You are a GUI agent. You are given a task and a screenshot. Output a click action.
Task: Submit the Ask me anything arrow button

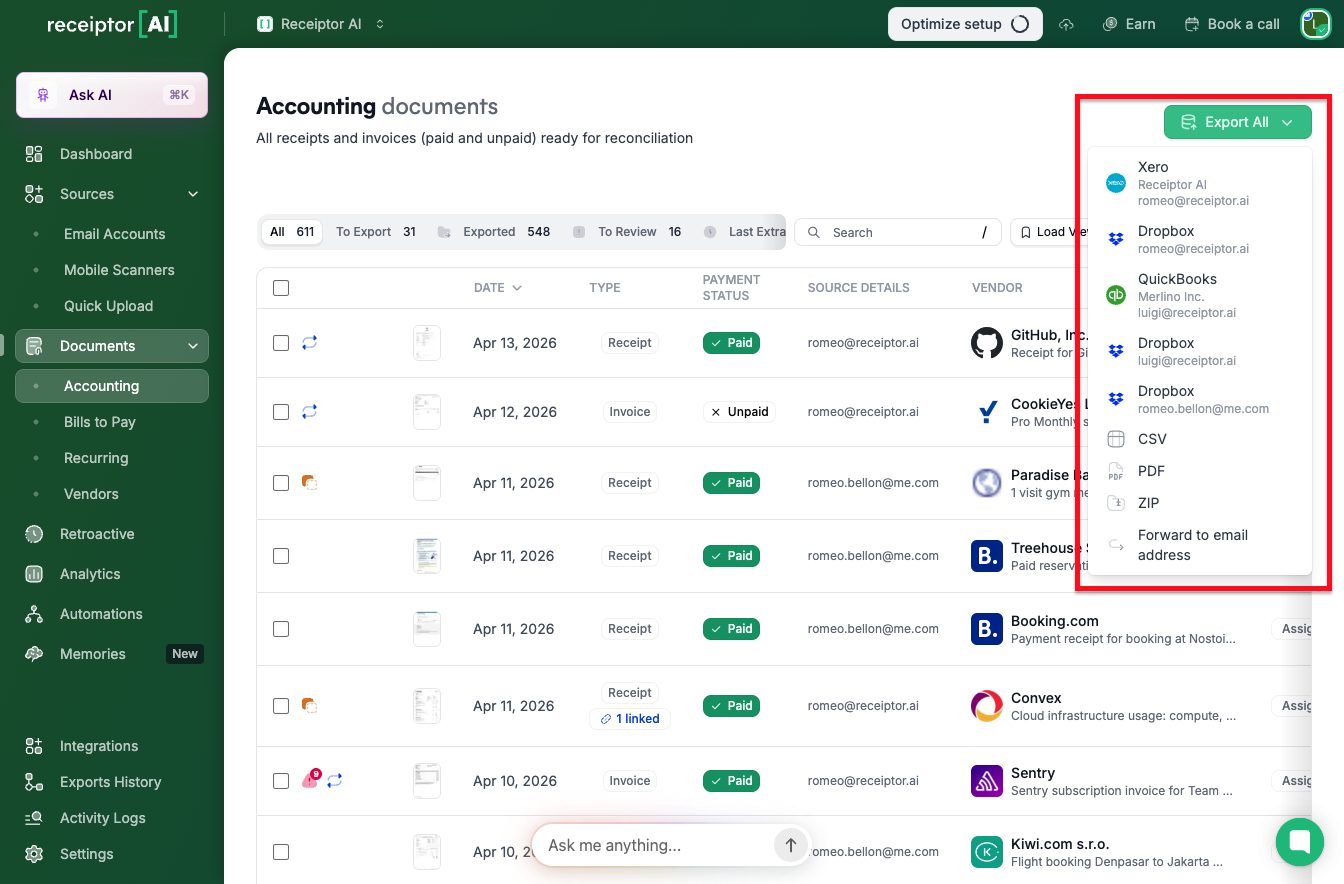[x=790, y=845]
